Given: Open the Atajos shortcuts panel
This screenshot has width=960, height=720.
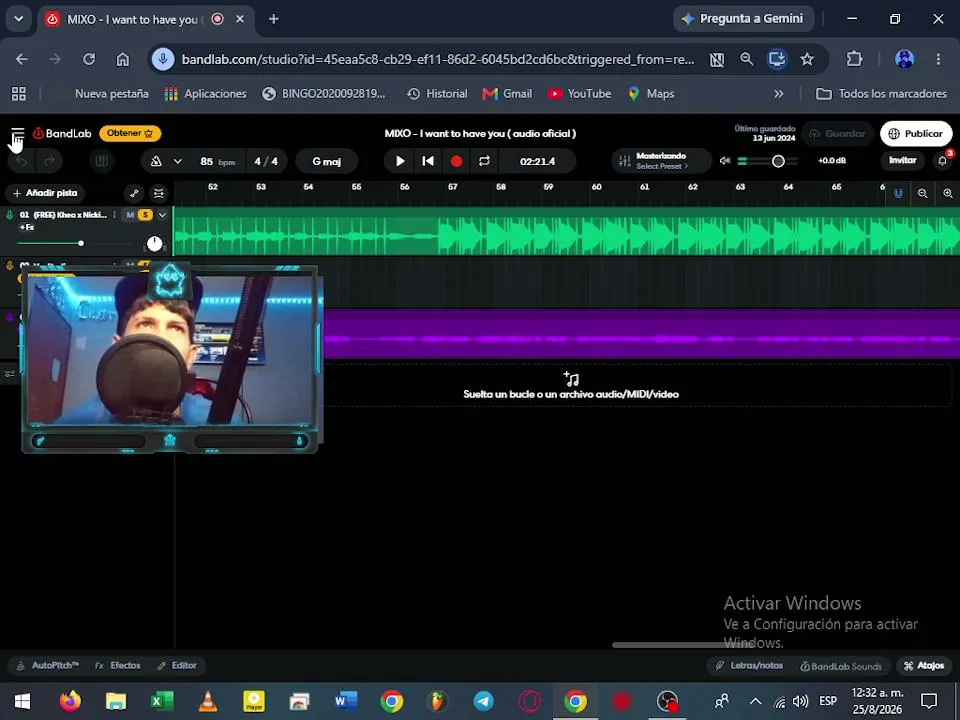Looking at the screenshot, I should (924, 666).
